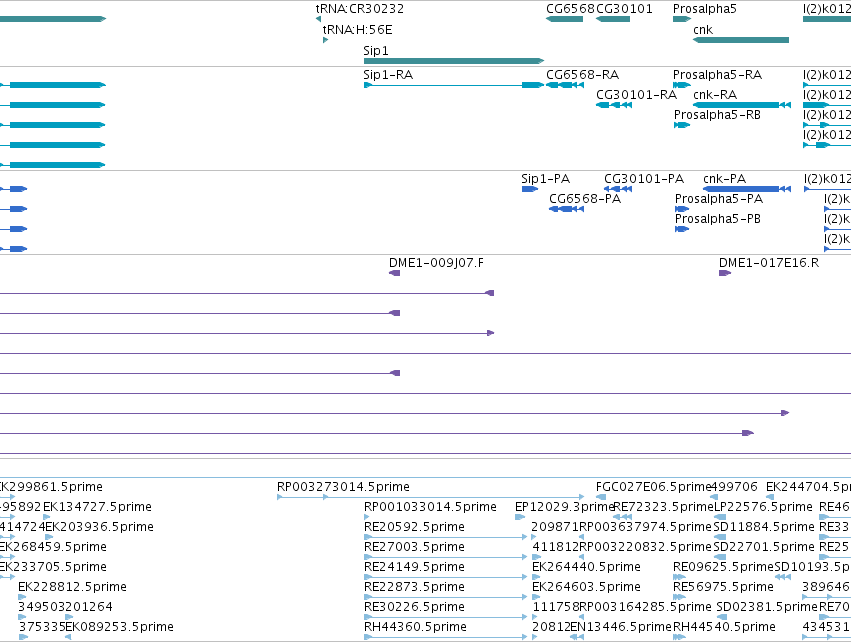Click the Sip1 gene feature

(454, 61)
